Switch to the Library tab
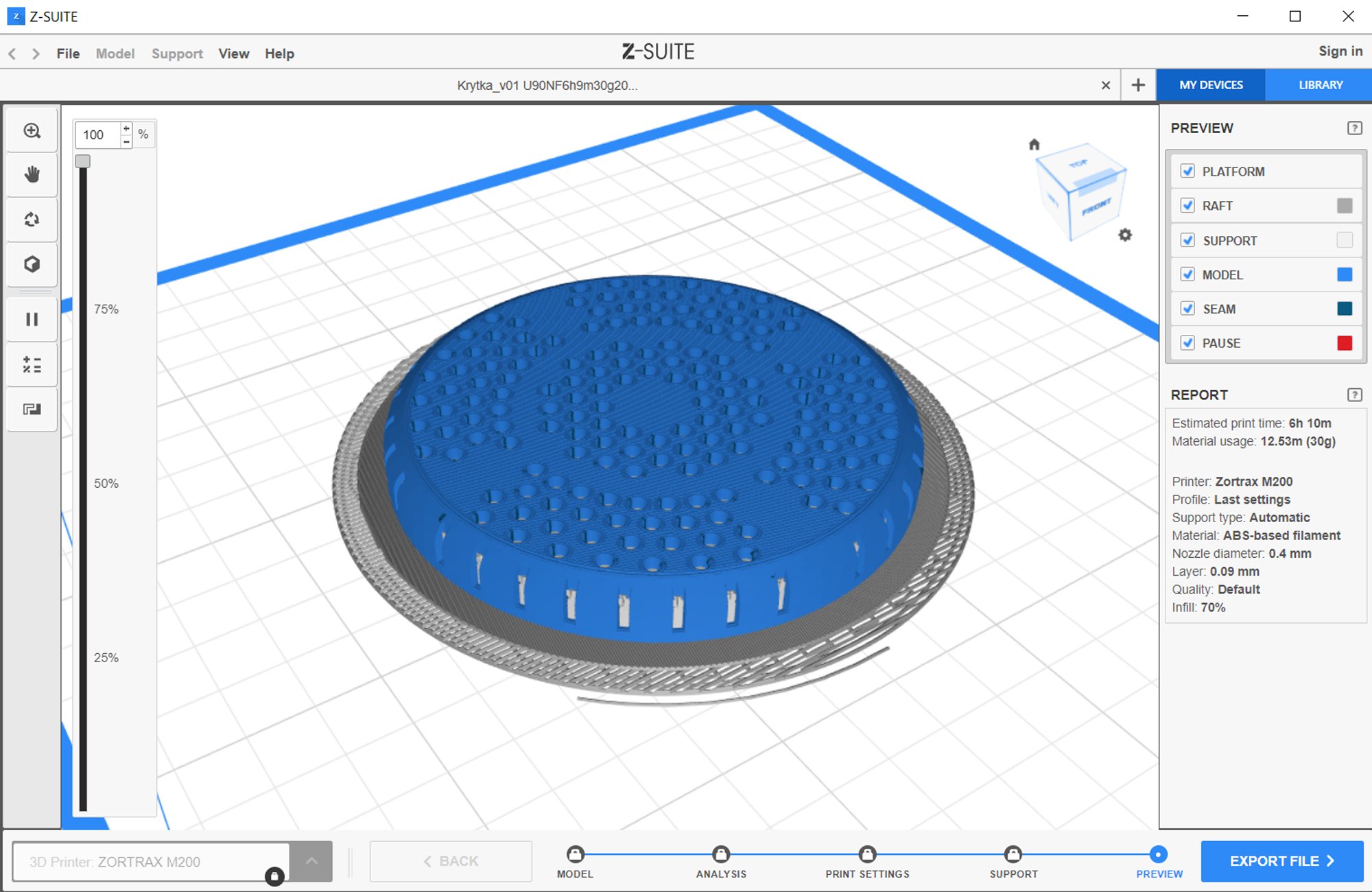 click(x=1320, y=85)
